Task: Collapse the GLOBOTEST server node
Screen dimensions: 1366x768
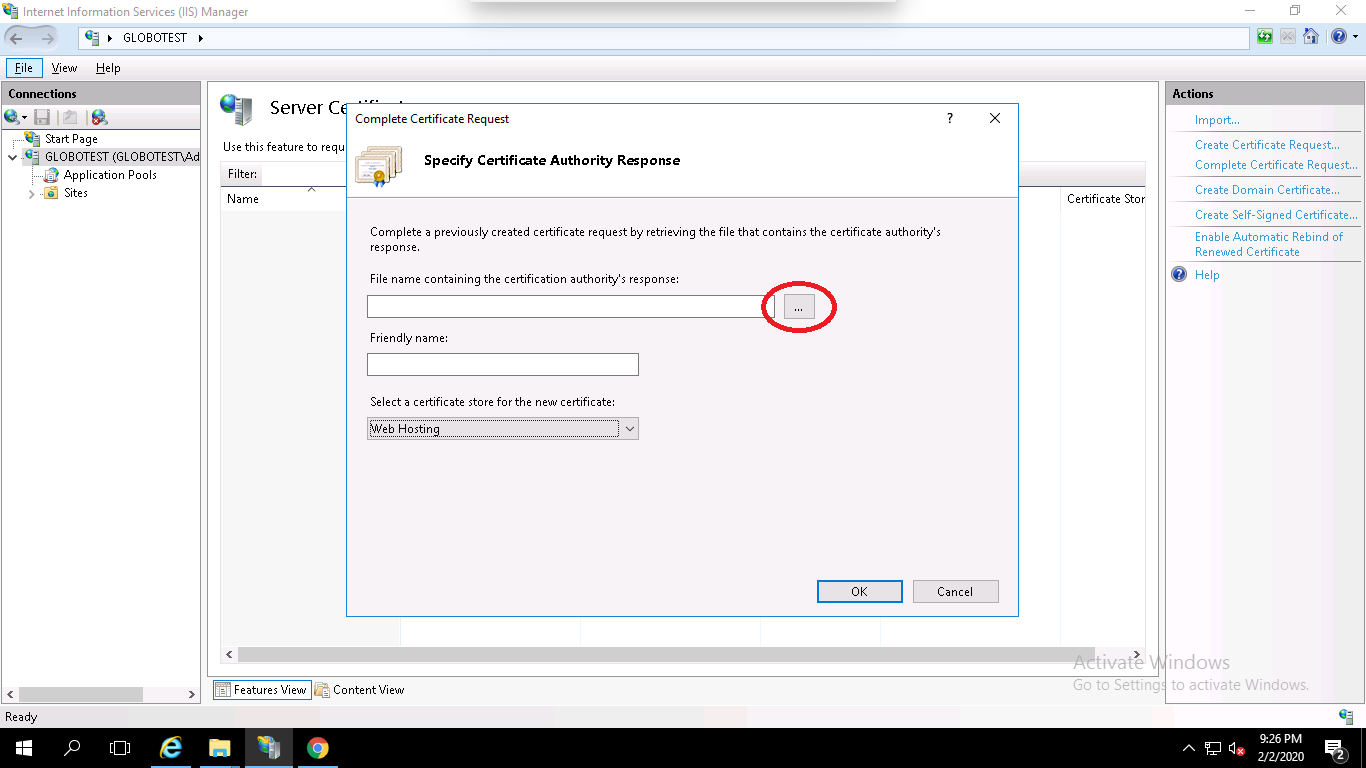Action: (12, 157)
